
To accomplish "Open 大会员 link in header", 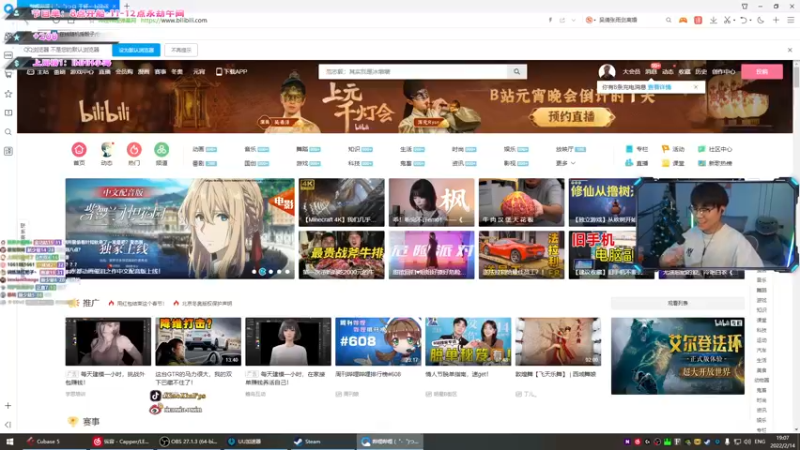I will (631, 72).
